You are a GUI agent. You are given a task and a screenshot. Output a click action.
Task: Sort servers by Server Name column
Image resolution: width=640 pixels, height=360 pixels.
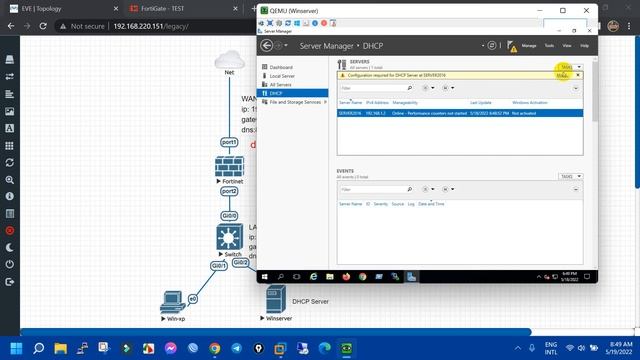click(351, 102)
